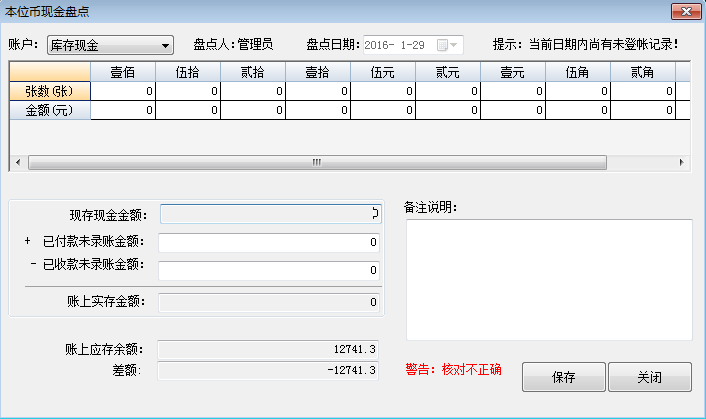The height and width of the screenshot is (419, 706).
Task: Click the 张数(张) cell under 壹佰
Action: [123, 91]
